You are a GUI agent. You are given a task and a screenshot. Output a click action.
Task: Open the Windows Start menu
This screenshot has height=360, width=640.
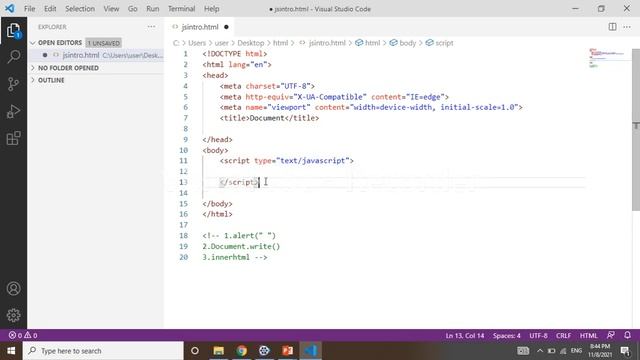click(x=11, y=351)
